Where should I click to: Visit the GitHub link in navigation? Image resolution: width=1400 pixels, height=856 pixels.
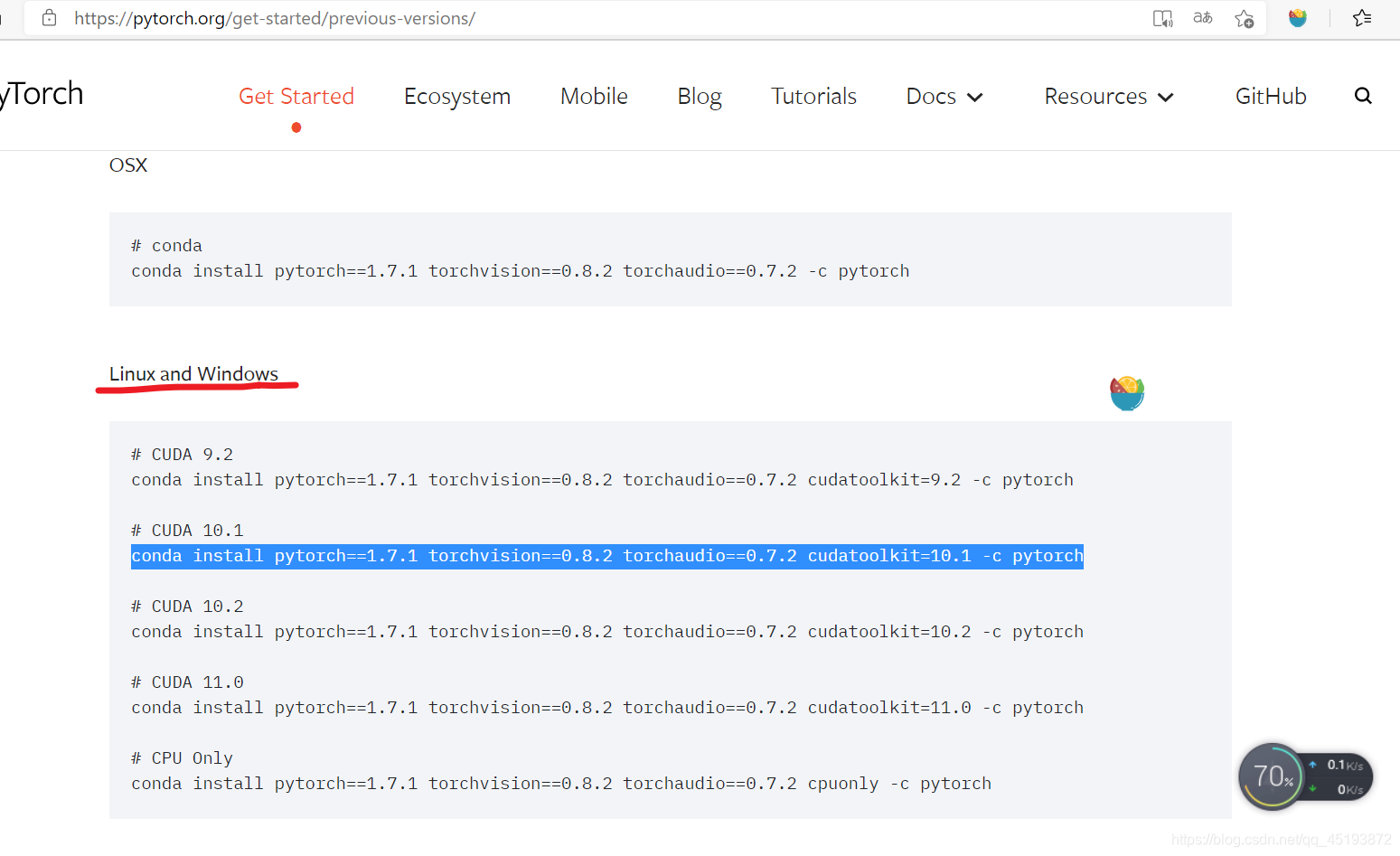[1271, 96]
